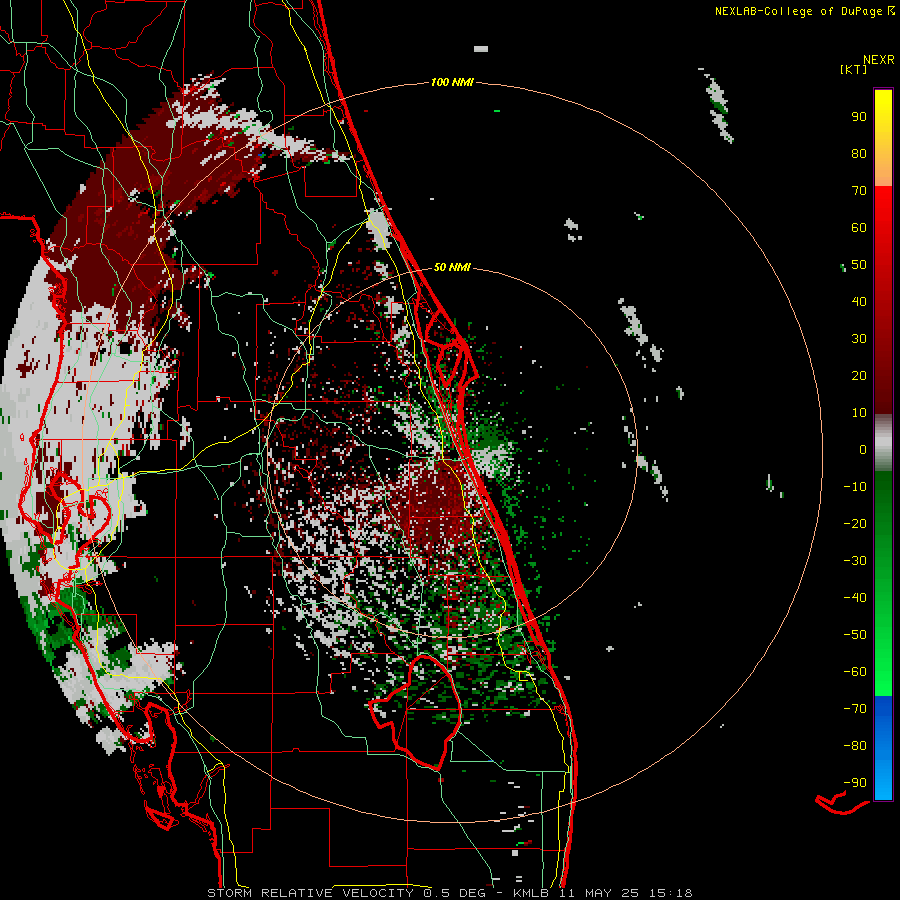Click the -30 knot scale label
The height and width of the screenshot is (900, 900).
click(855, 561)
